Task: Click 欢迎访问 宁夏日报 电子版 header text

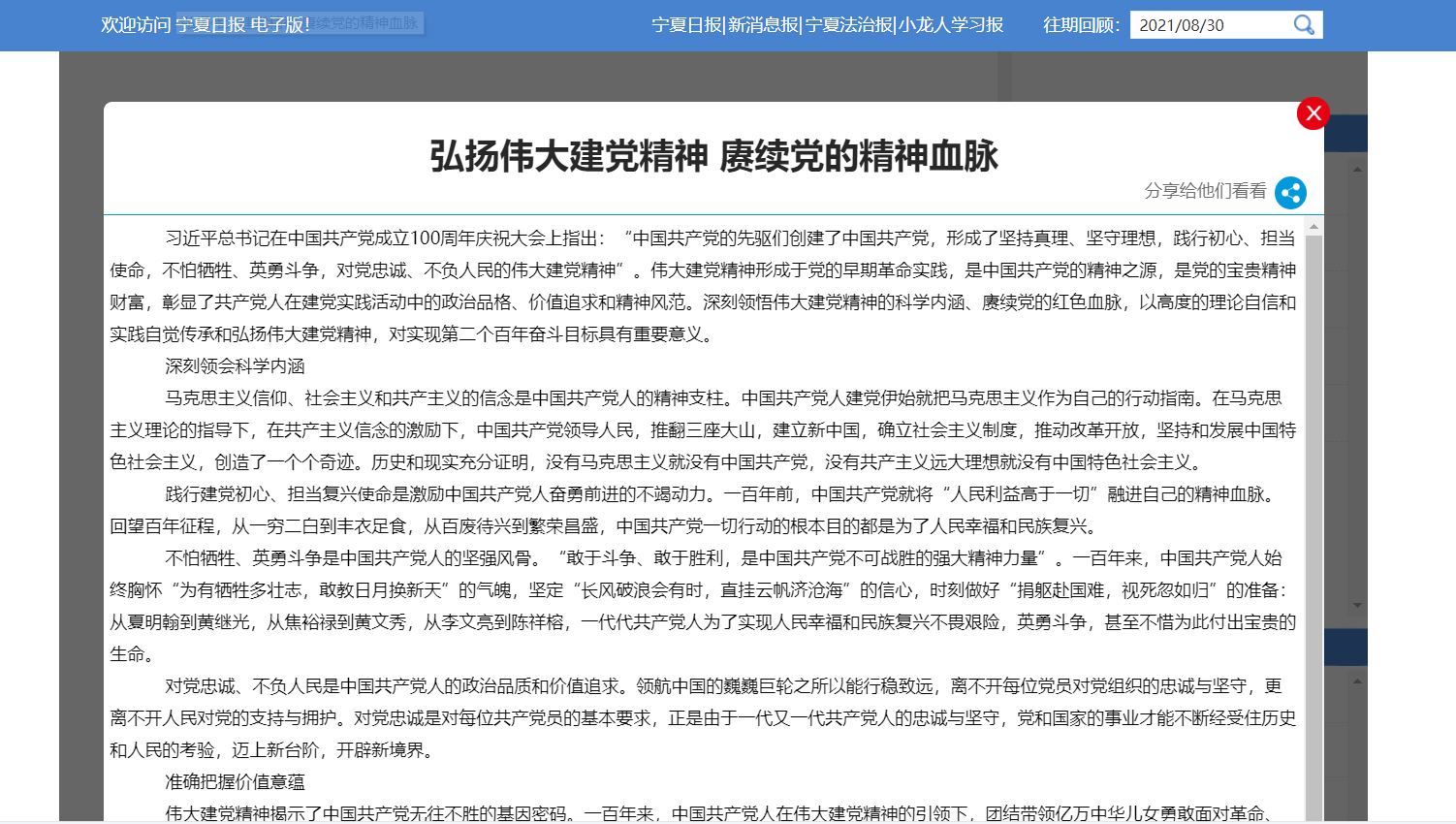Action: (206, 25)
